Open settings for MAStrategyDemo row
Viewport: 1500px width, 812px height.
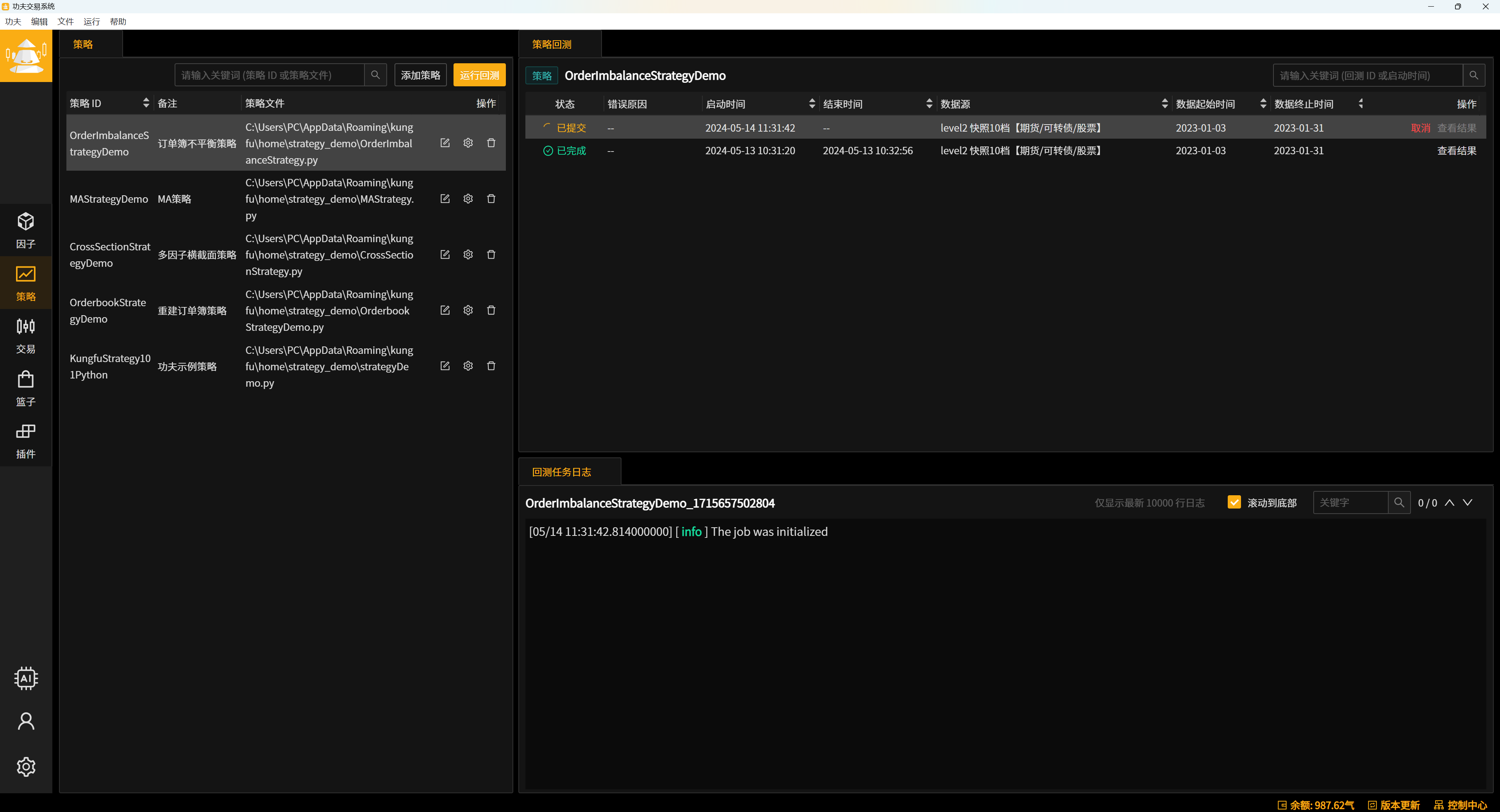click(x=468, y=198)
